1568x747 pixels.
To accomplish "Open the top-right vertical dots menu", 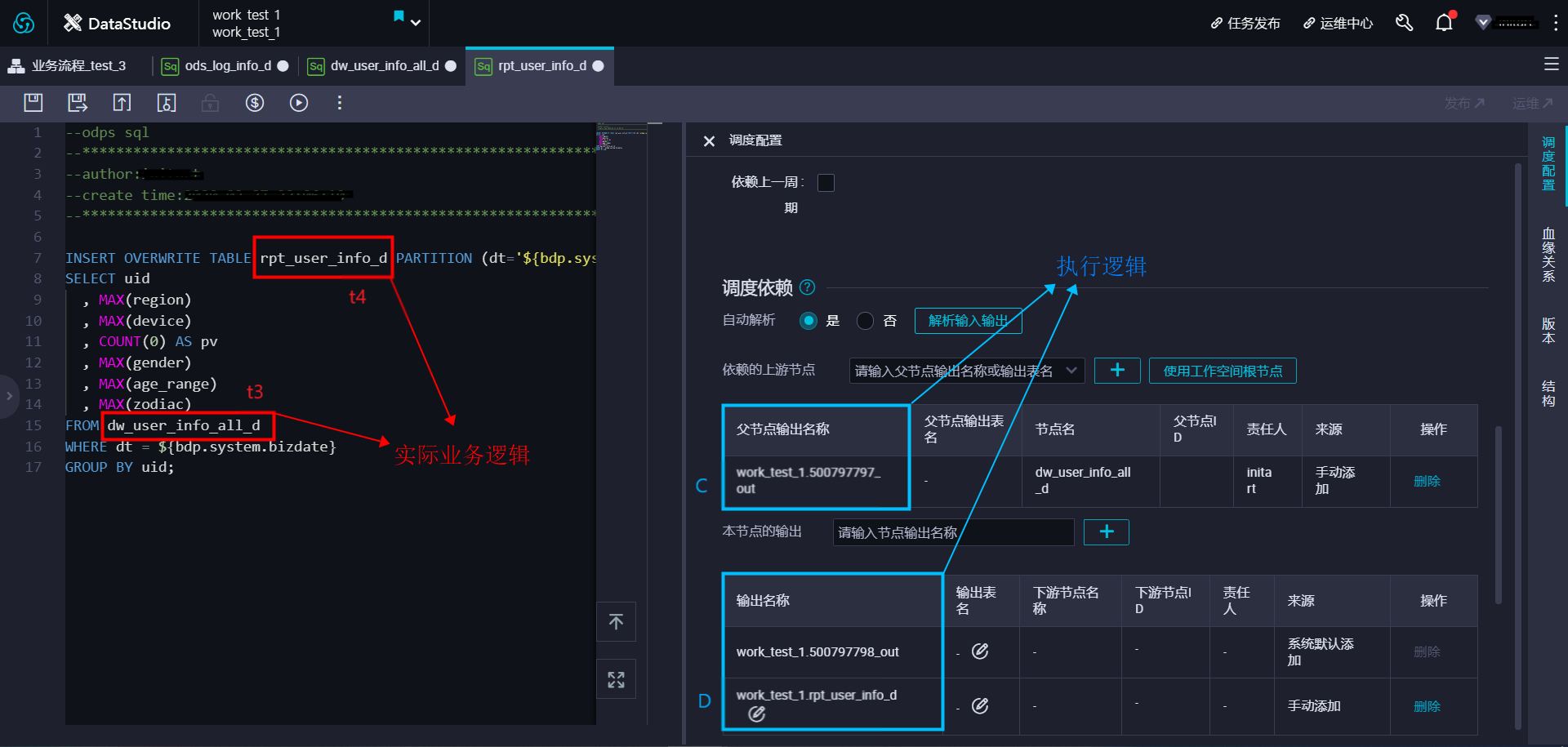I will pos(1555,23).
